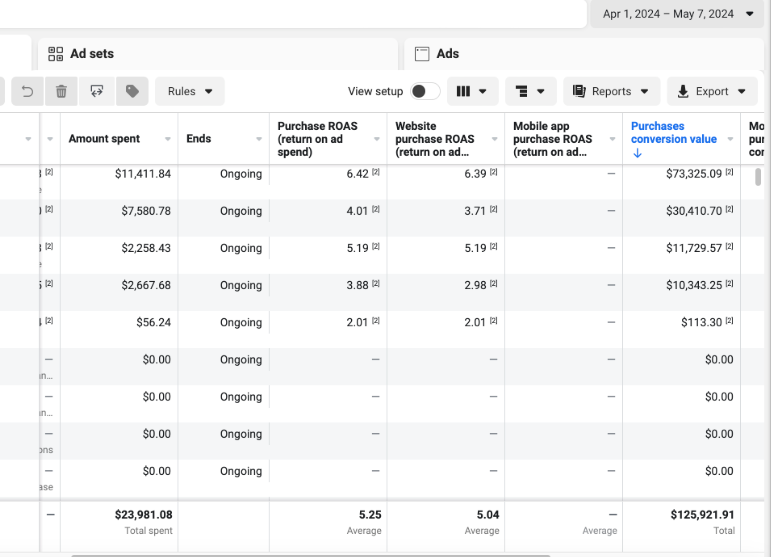Image resolution: width=771 pixels, height=557 pixels.
Task: Click the A/B test icon beside trash
Action: [96, 91]
